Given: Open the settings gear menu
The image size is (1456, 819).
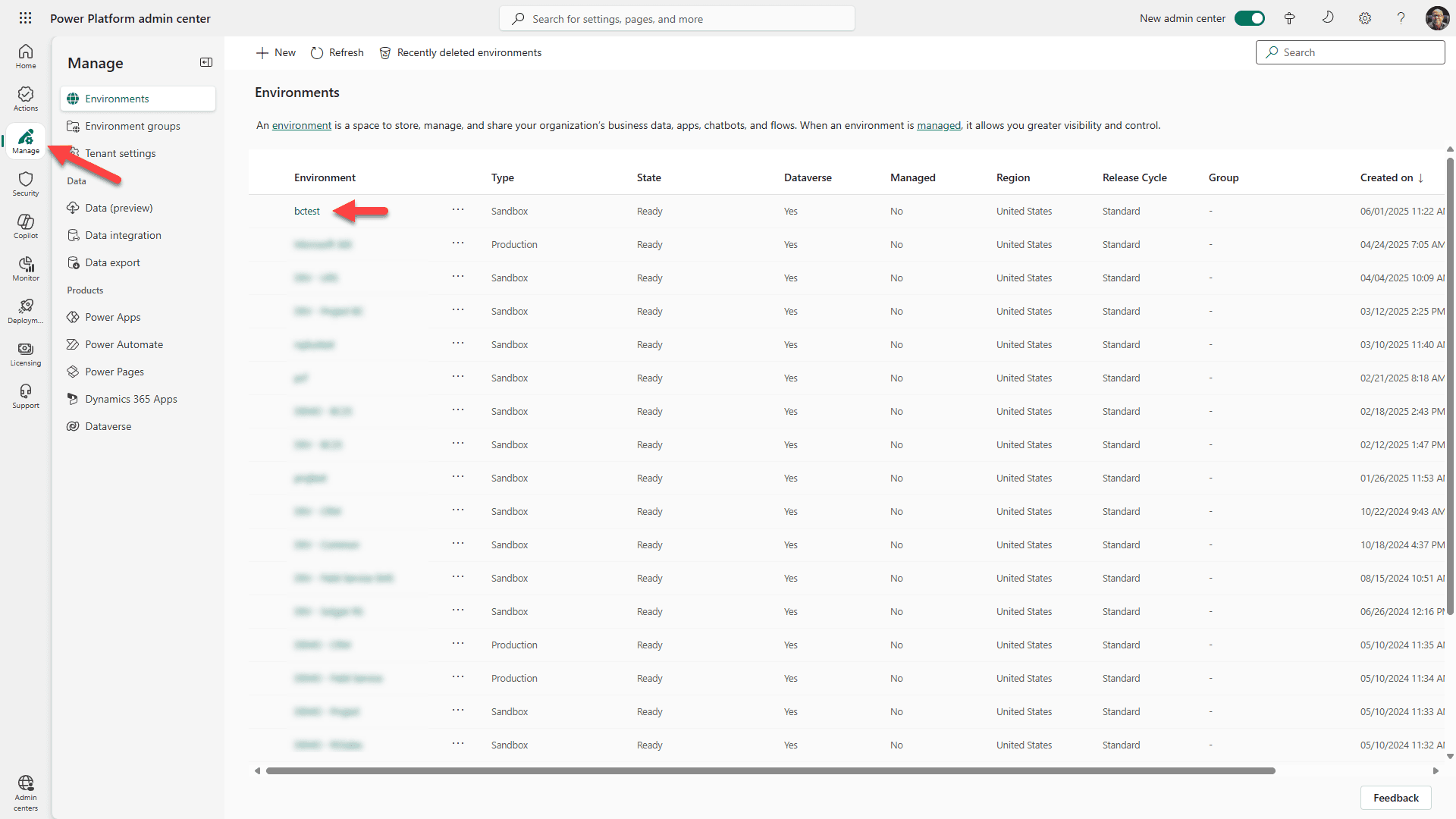Looking at the screenshot, I should click(x=1364, y=17).
